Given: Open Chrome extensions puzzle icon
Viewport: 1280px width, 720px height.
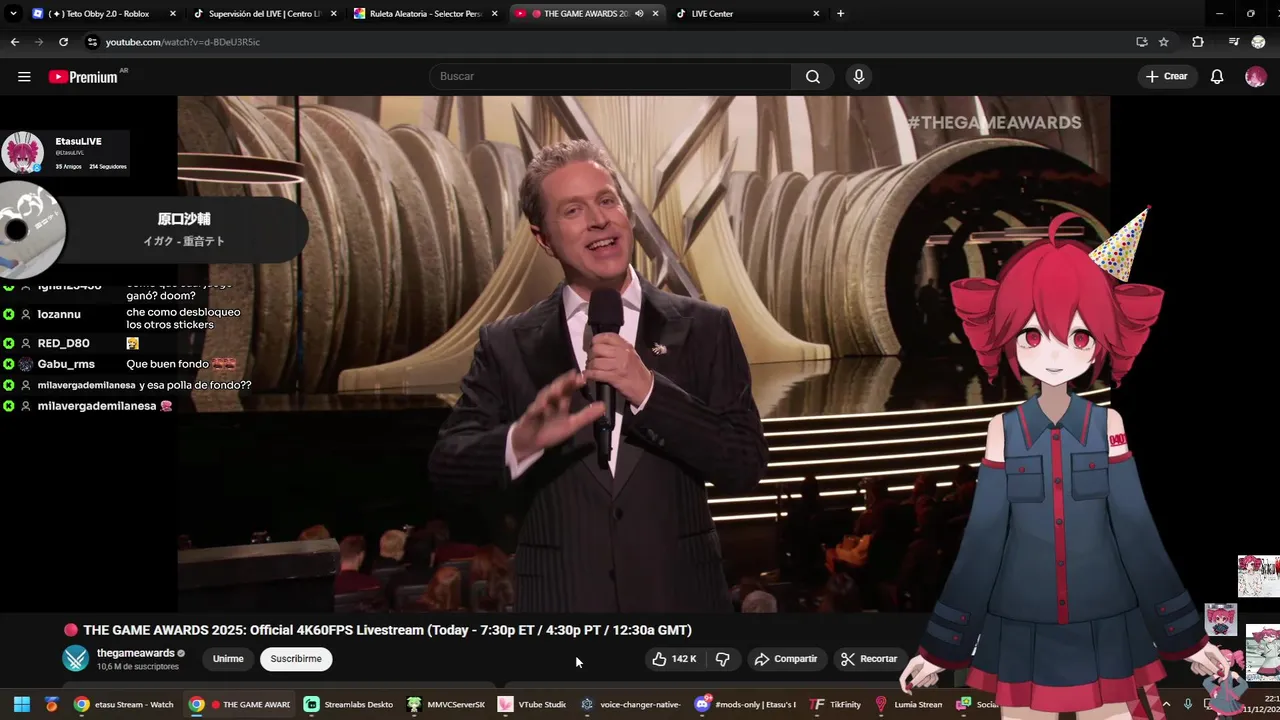Looking at the screenshot, I should pyautogui.click(x=1198, y=42).
